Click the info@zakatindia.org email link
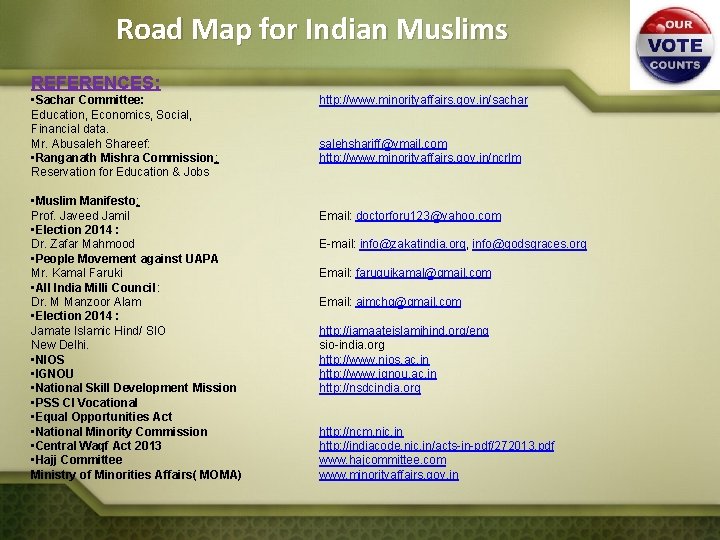The image size is (720, 540). [413, 244]
